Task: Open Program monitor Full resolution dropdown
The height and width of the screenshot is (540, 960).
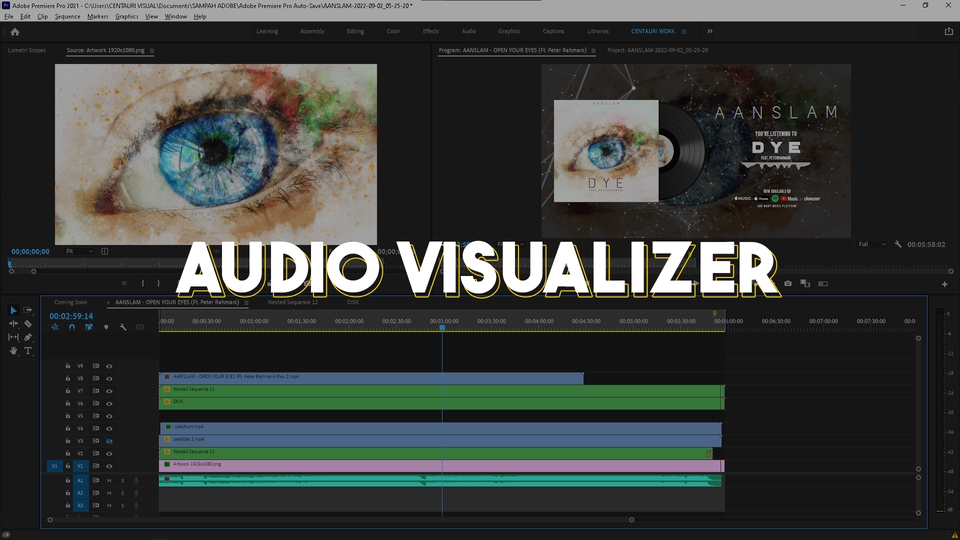Action: [x=872, y=244]
